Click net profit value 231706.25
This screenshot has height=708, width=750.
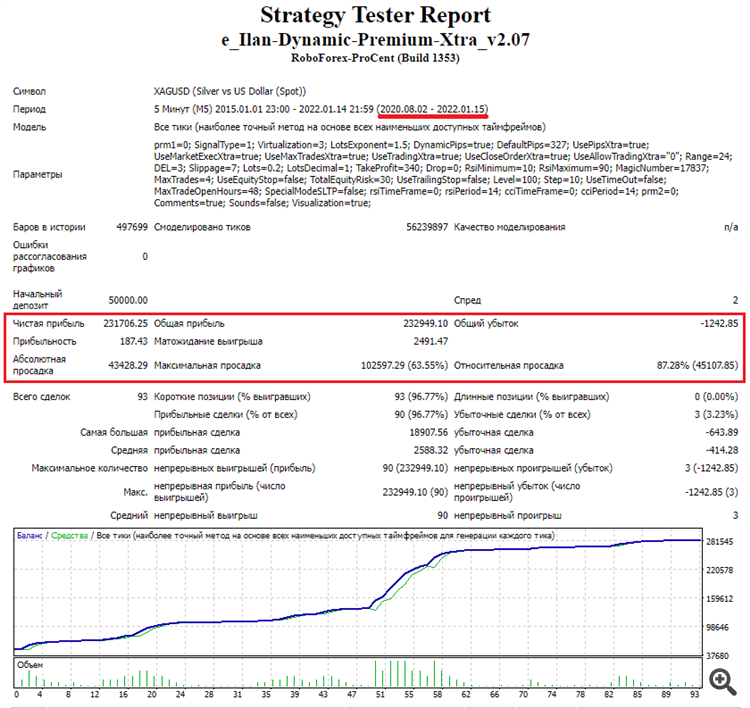tap(125, 323)
